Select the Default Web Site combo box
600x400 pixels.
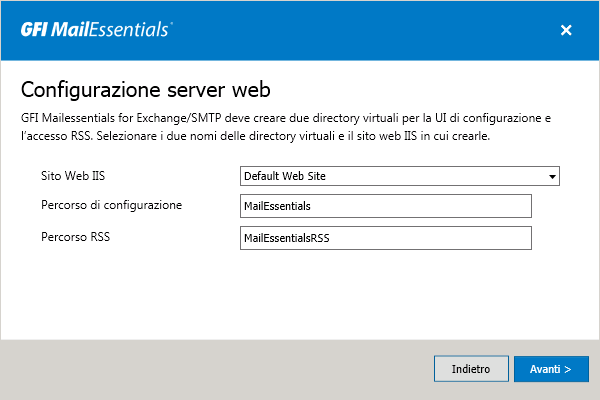point(400,176)
